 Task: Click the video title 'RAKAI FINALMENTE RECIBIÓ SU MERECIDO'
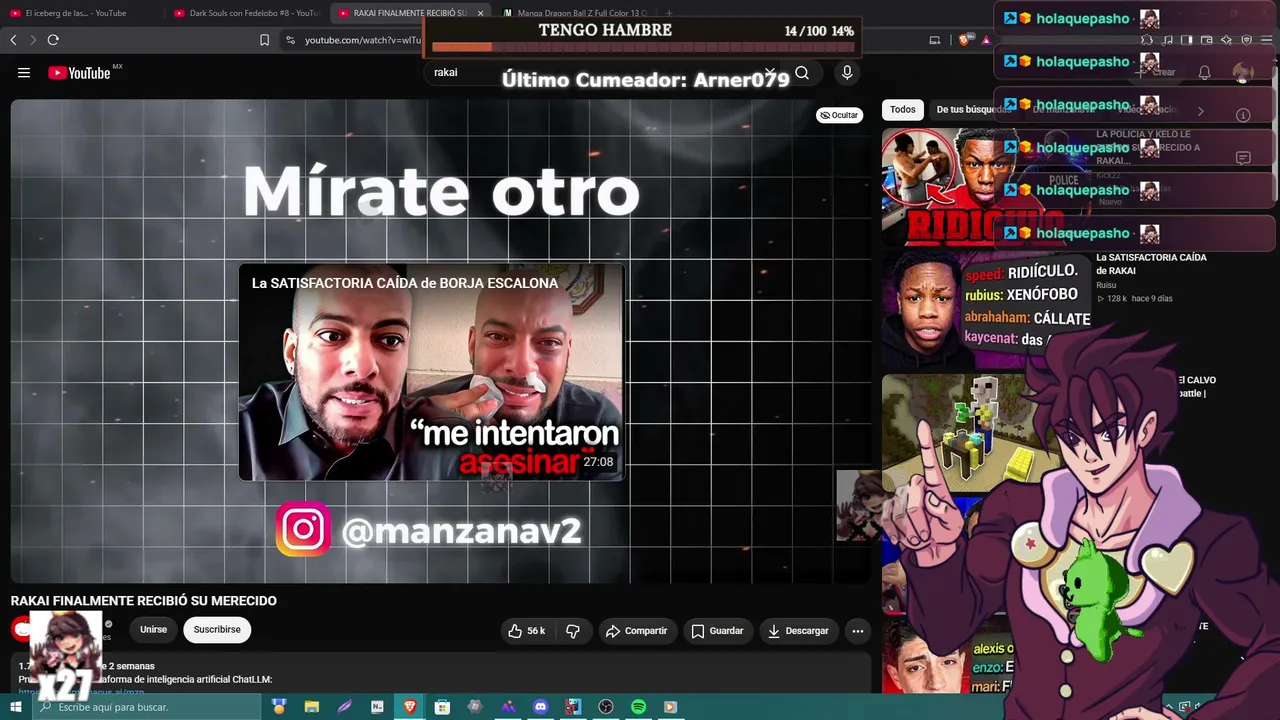tap(144, 601)
